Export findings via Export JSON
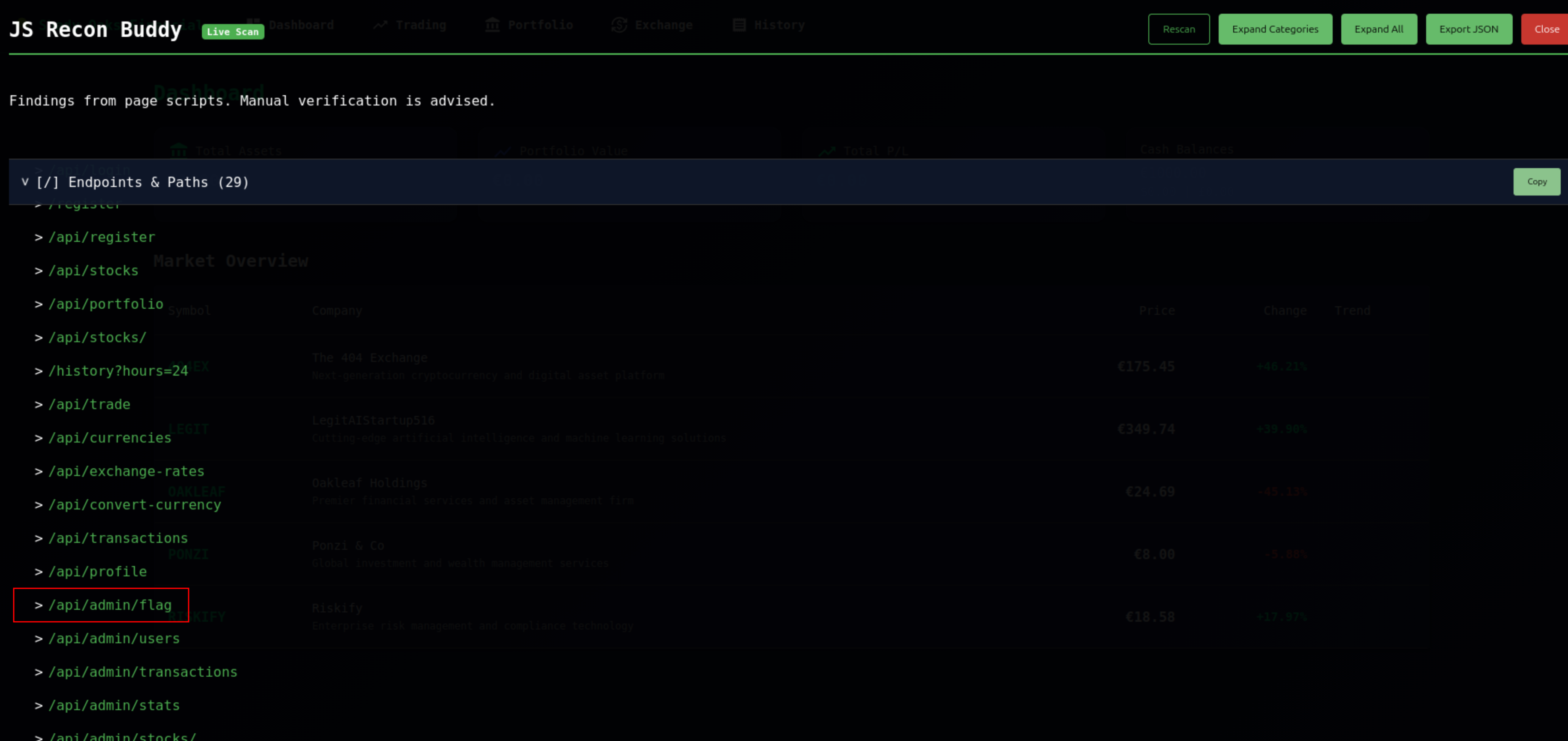The width and height of the screenshot is (1568, 741). pos(1468,29)
